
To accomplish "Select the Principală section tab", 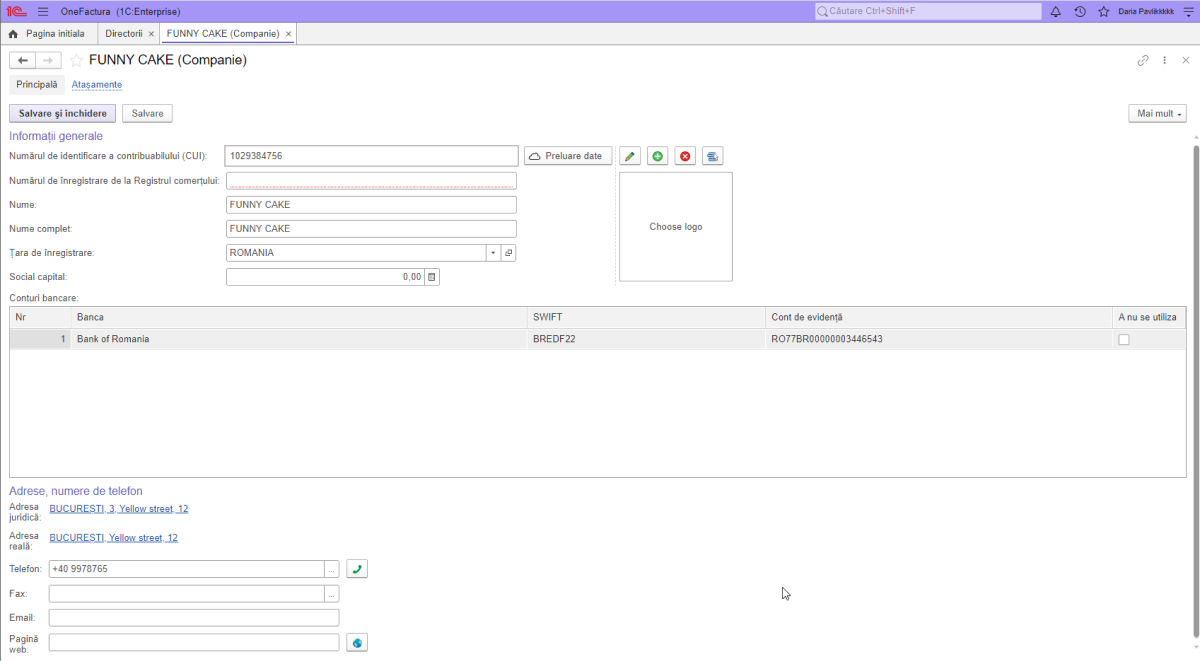I will (x=37, y=85).
